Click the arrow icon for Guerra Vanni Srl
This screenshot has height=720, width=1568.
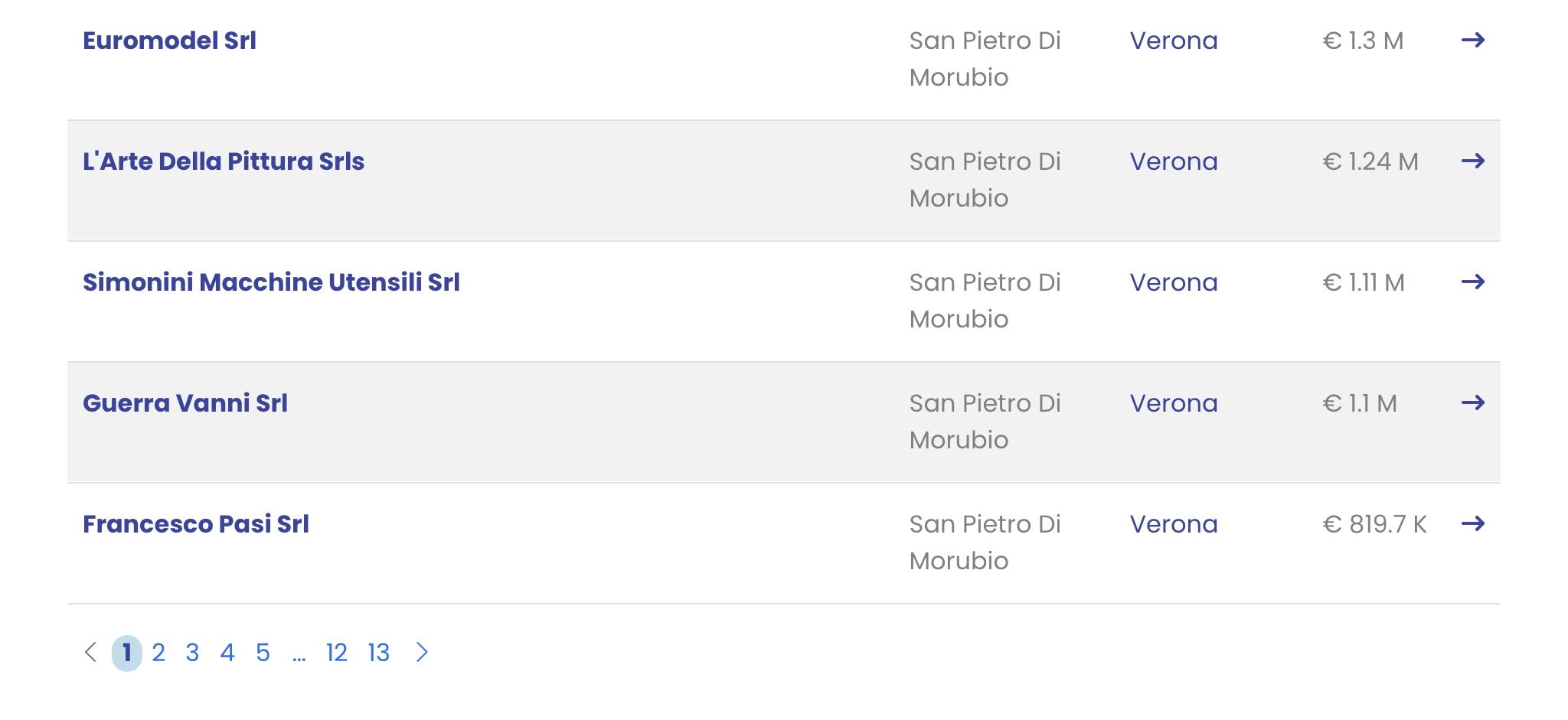(x=1472, y=402)
